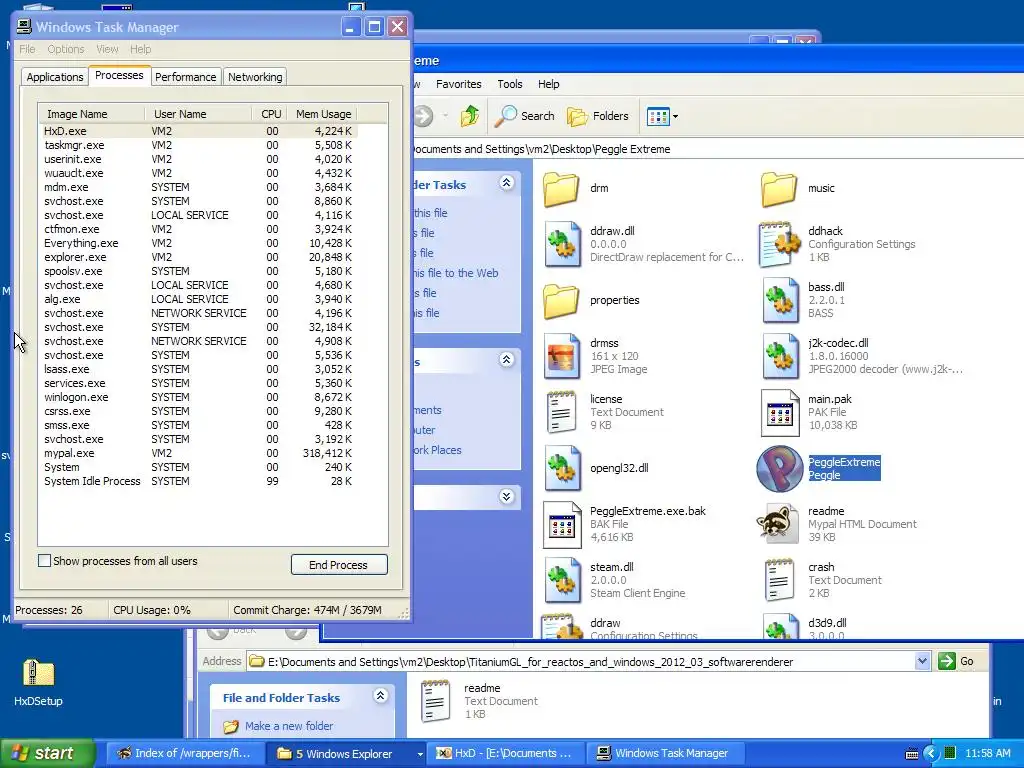Select readme text document in TitaniumGL window
This screenshot has width=1024, height=768.
(436, 701)
